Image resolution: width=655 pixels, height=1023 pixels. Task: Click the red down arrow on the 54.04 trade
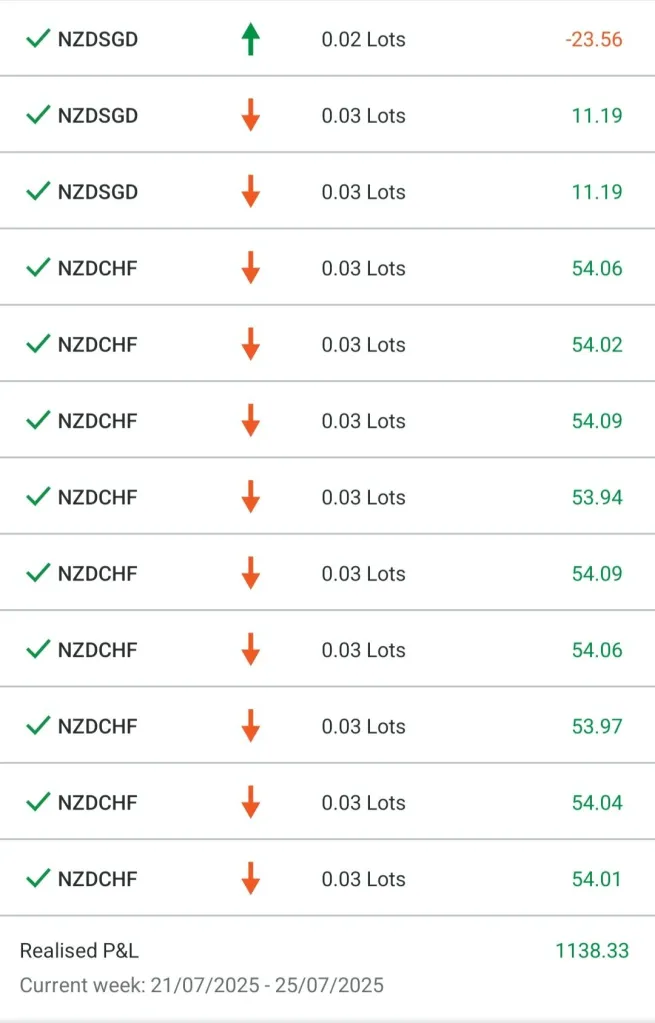(250, 802)
